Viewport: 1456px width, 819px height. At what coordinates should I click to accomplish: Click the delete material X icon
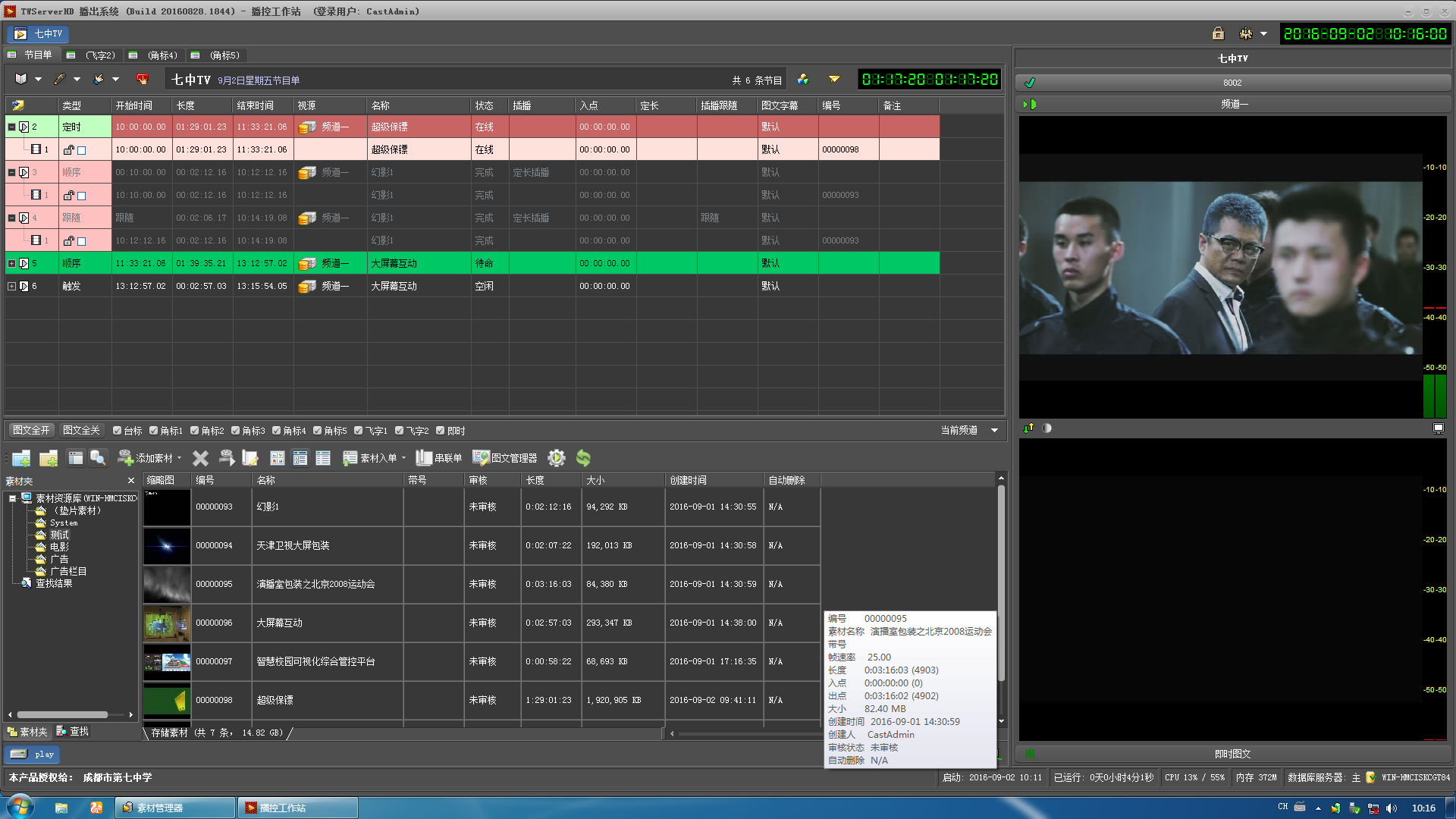[200, 458]
